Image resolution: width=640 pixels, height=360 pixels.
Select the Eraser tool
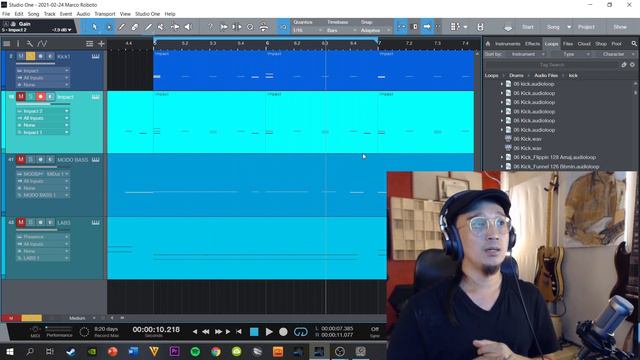[x=135, y=27]
